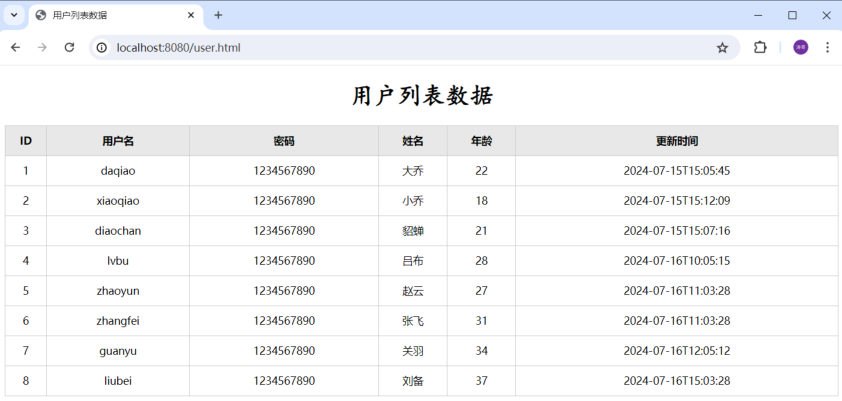Image resolution: width=842 pixels, height=401 pixels.
Task: View site information icon in address bar
Action: [101, 48]
